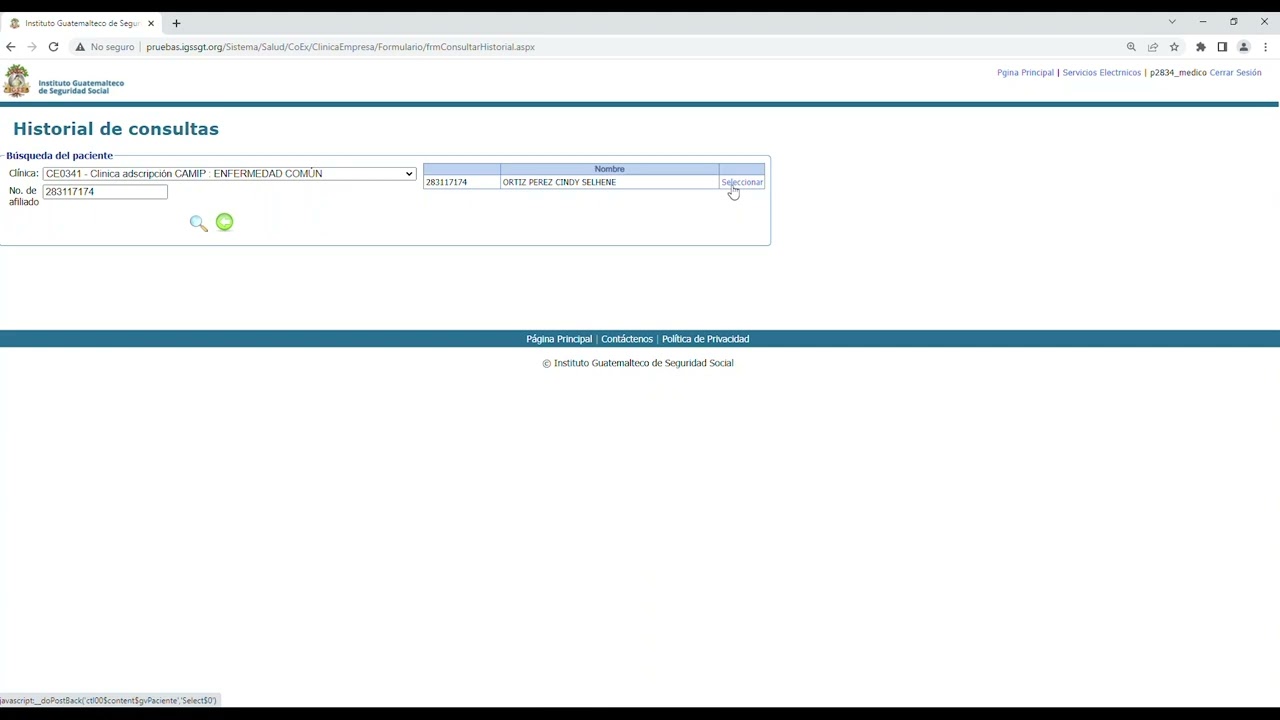Viewport: 1280px width, 720px height.
Task: Minimize the browser window
Action: coord(1203,22)
